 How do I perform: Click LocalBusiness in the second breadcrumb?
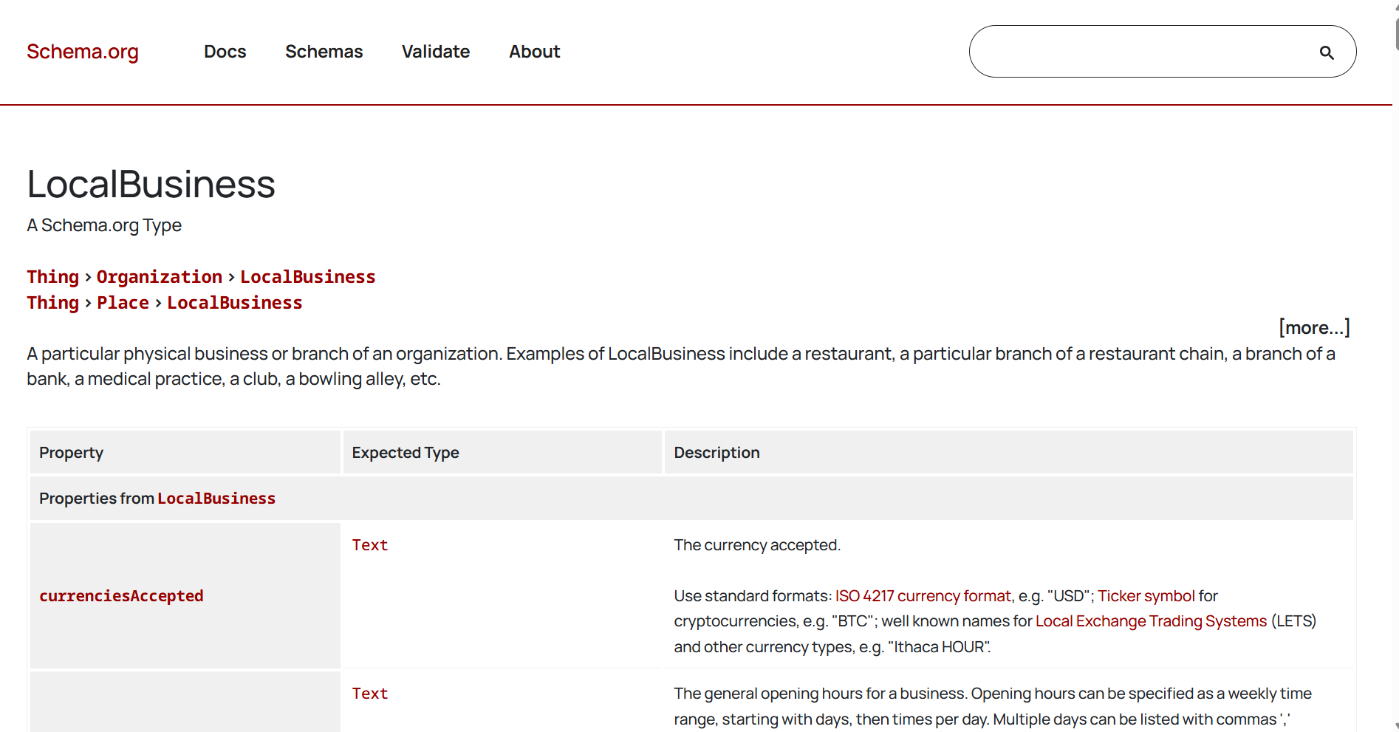point(234,303)
